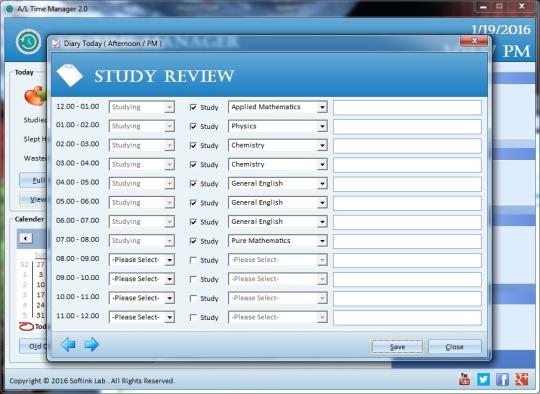Image resolution: width=540 pixels, height=394 pixels.
Task: Close the Diary Today dialog window
Action: 474,41
